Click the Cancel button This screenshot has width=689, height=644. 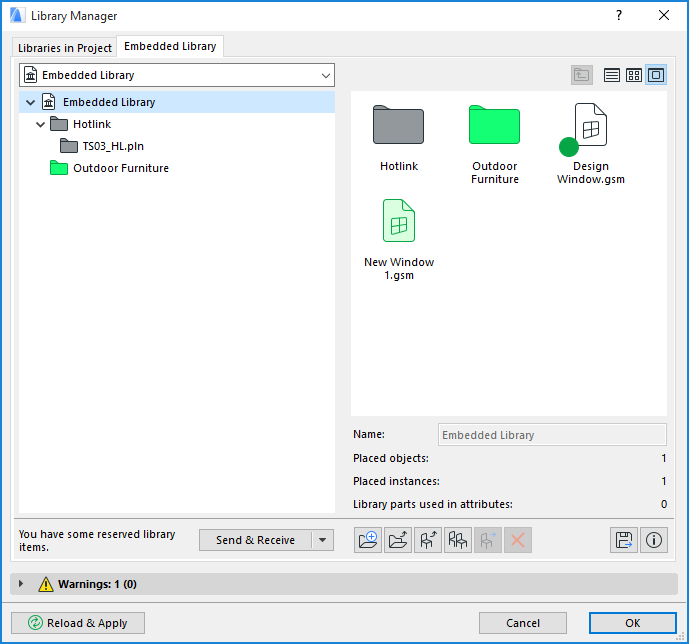pos(522,623)
